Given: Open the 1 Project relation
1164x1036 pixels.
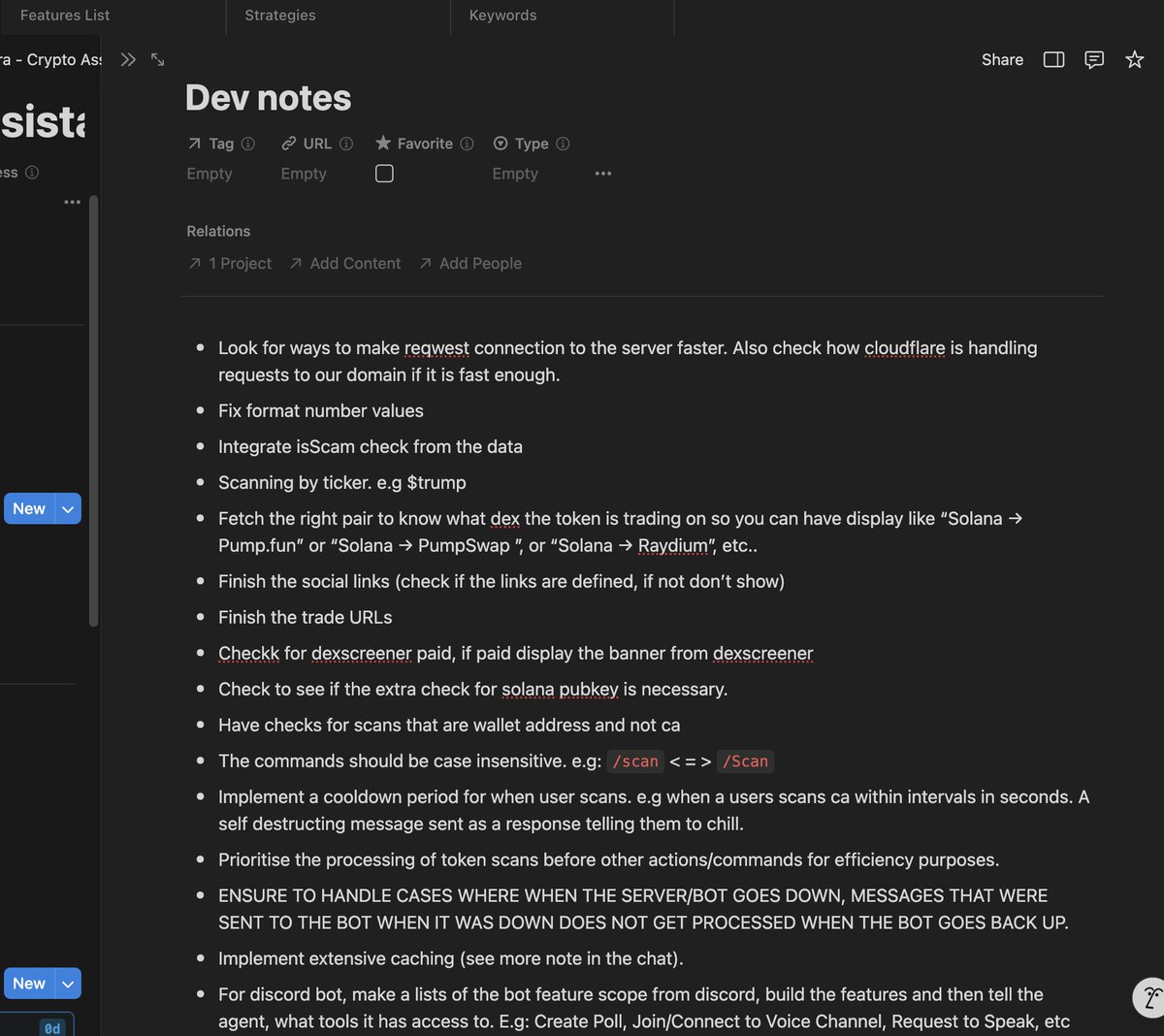Looking at the screenshot, I should 230,263.
